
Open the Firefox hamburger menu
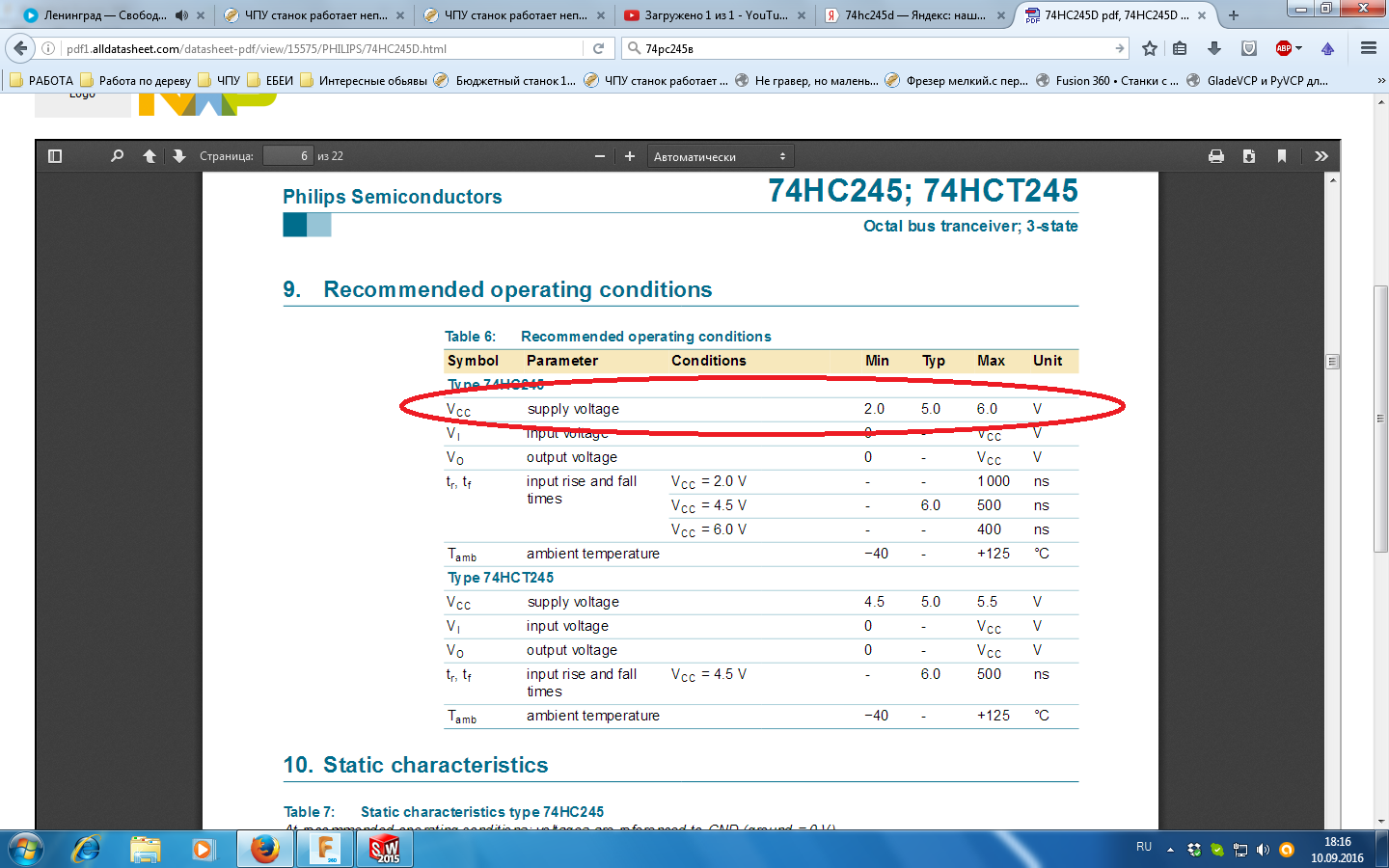pos(1369,48)
